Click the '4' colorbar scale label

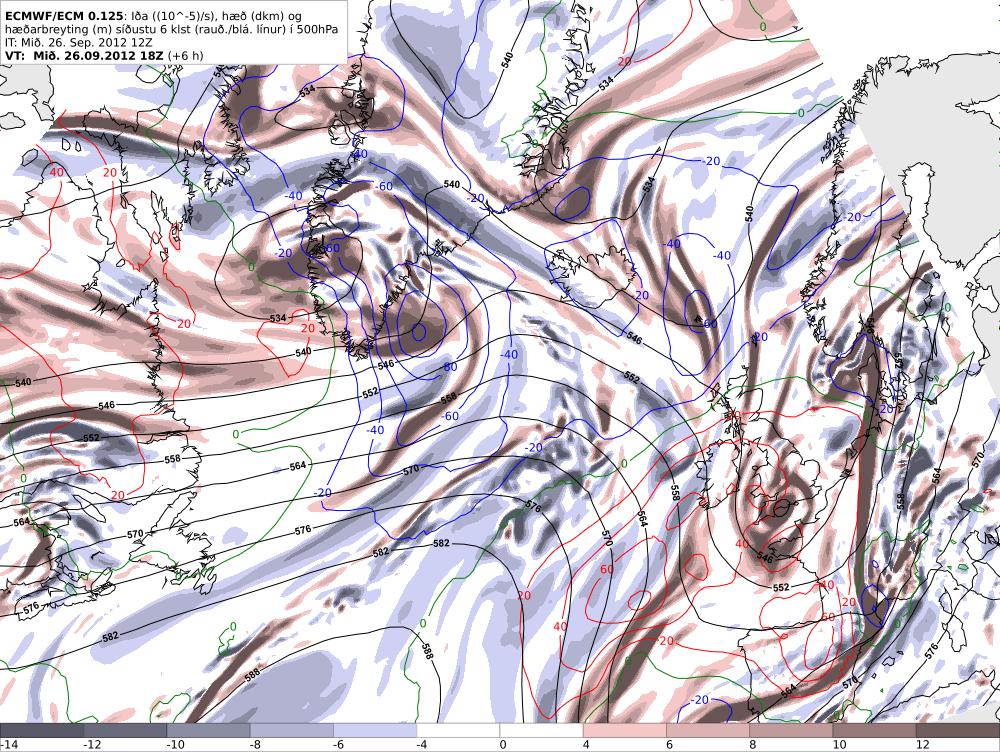point(586,744)
